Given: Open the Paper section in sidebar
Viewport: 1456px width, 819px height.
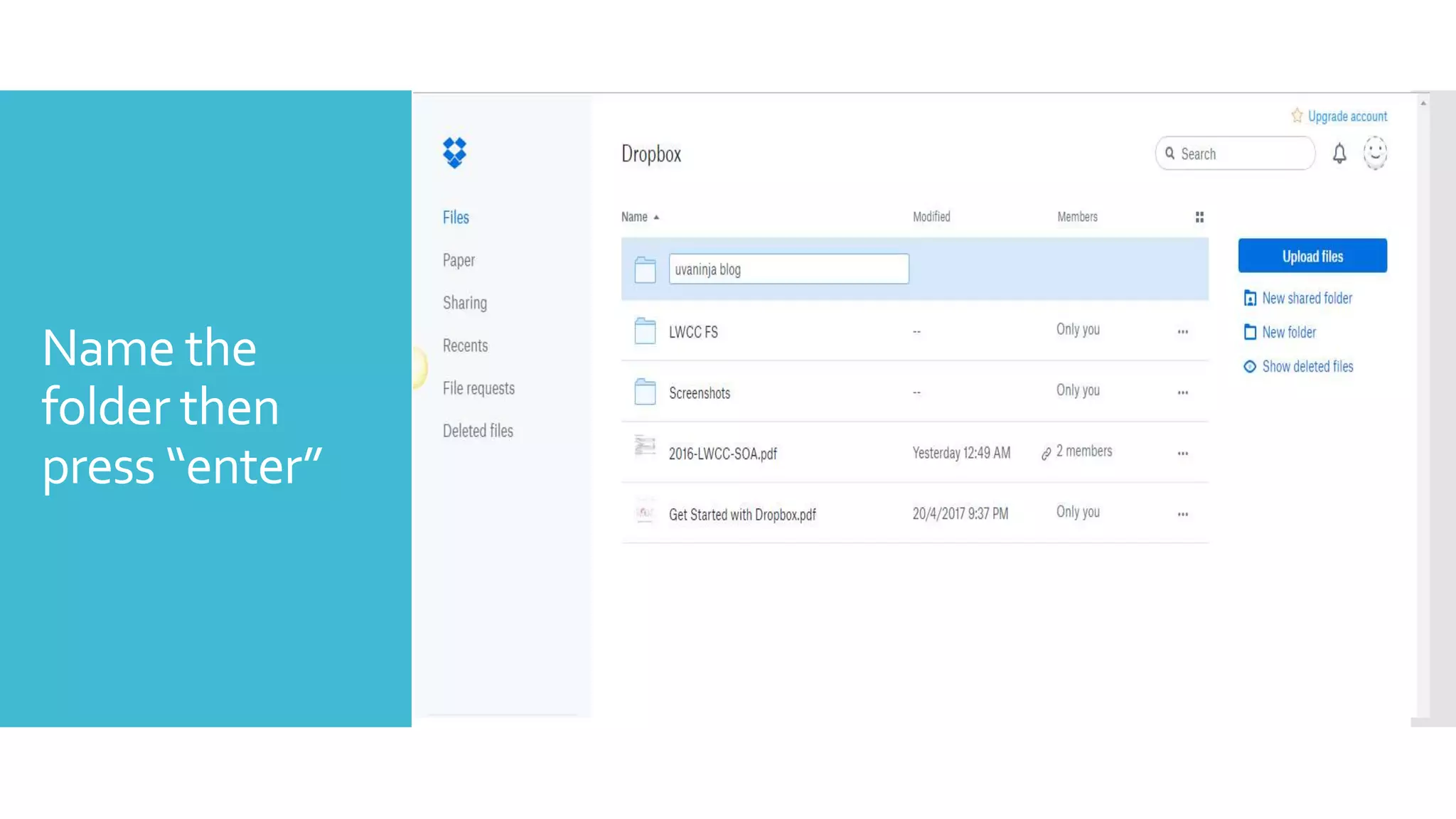Looking at the screenshot, I should (459, 260).
